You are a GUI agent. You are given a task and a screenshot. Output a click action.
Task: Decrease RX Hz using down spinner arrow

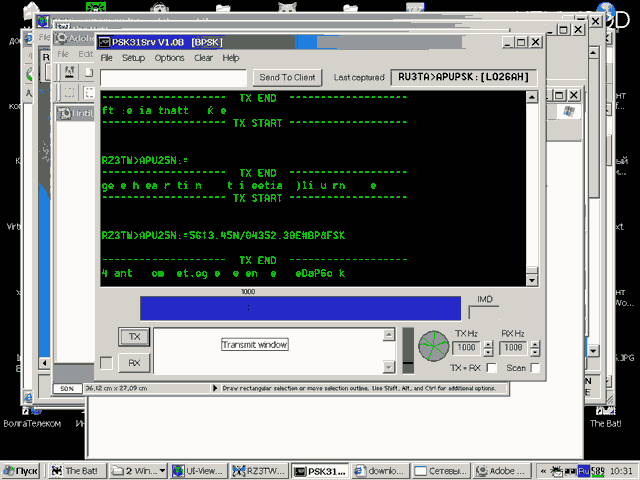(x=533, y=352)
